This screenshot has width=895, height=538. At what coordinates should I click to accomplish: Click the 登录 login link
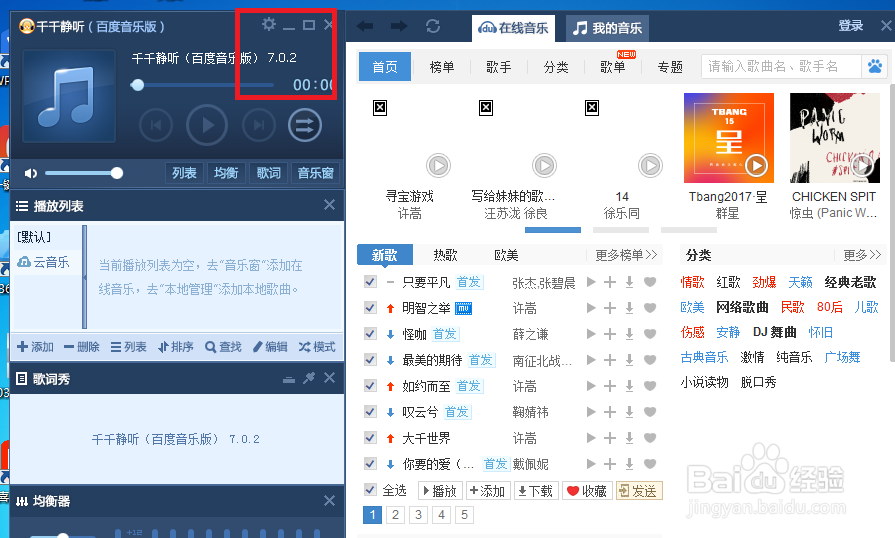click(x=850, y=26)
